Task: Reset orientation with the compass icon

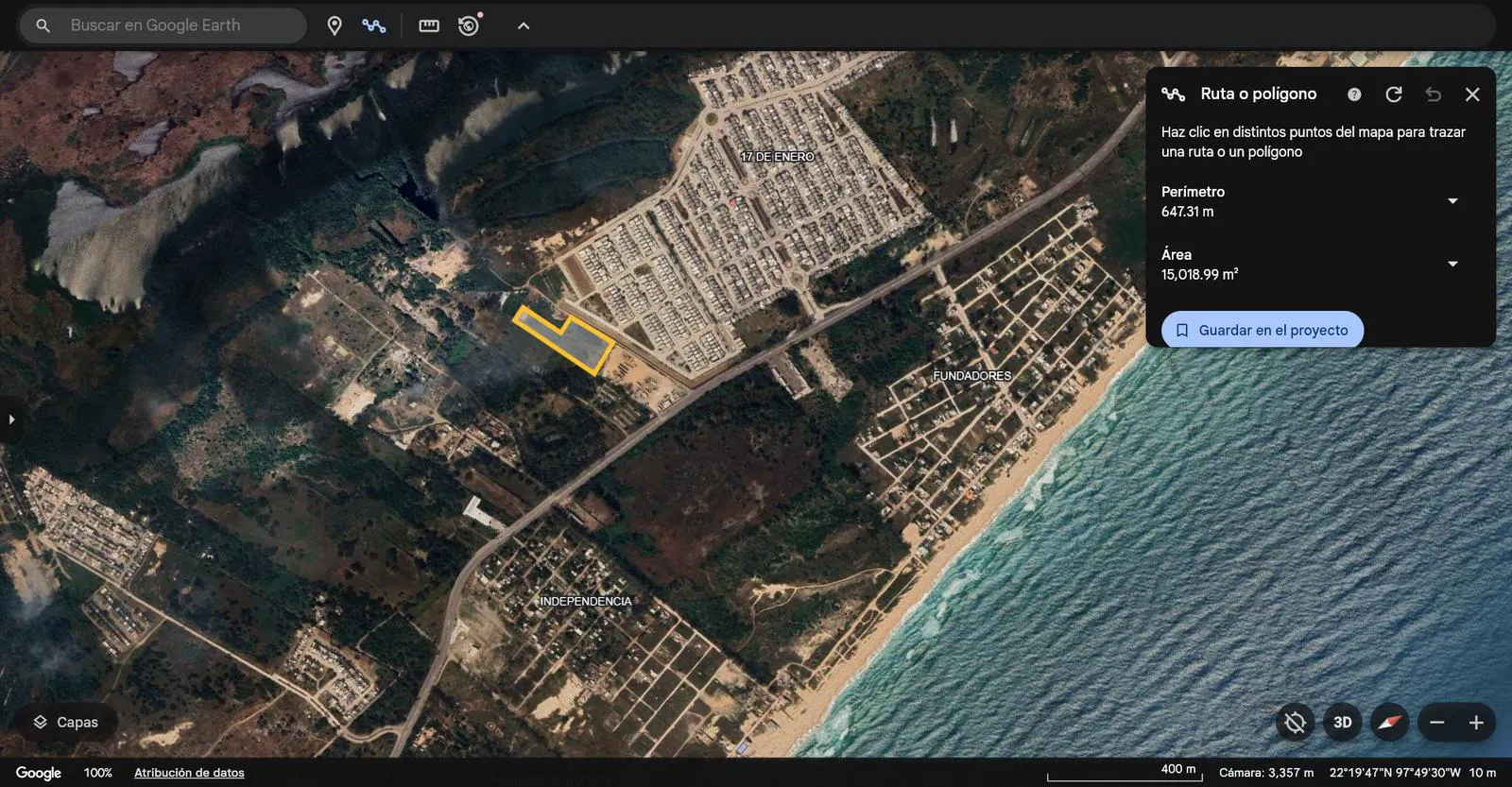Action: pos(1390,723)
